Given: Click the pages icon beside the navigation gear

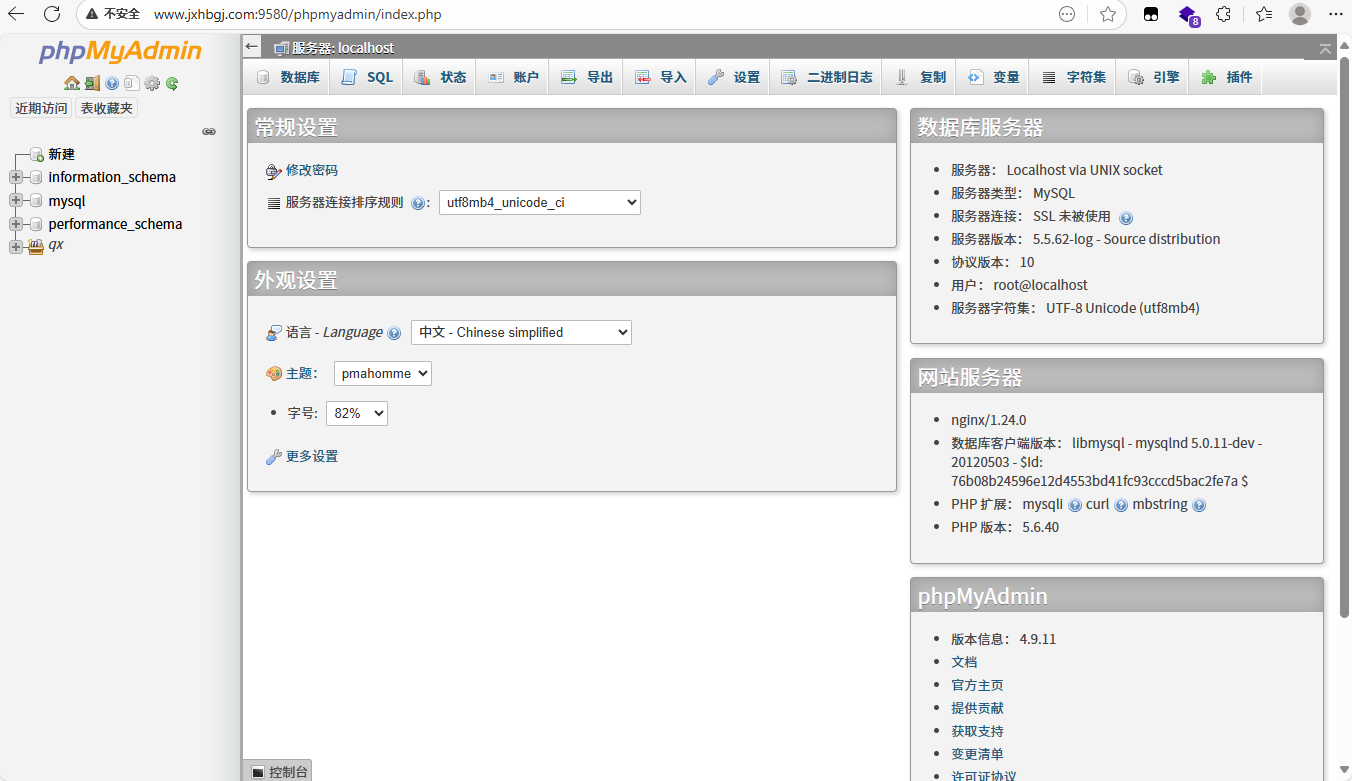Looking at the screenshot, I should 131,84.
